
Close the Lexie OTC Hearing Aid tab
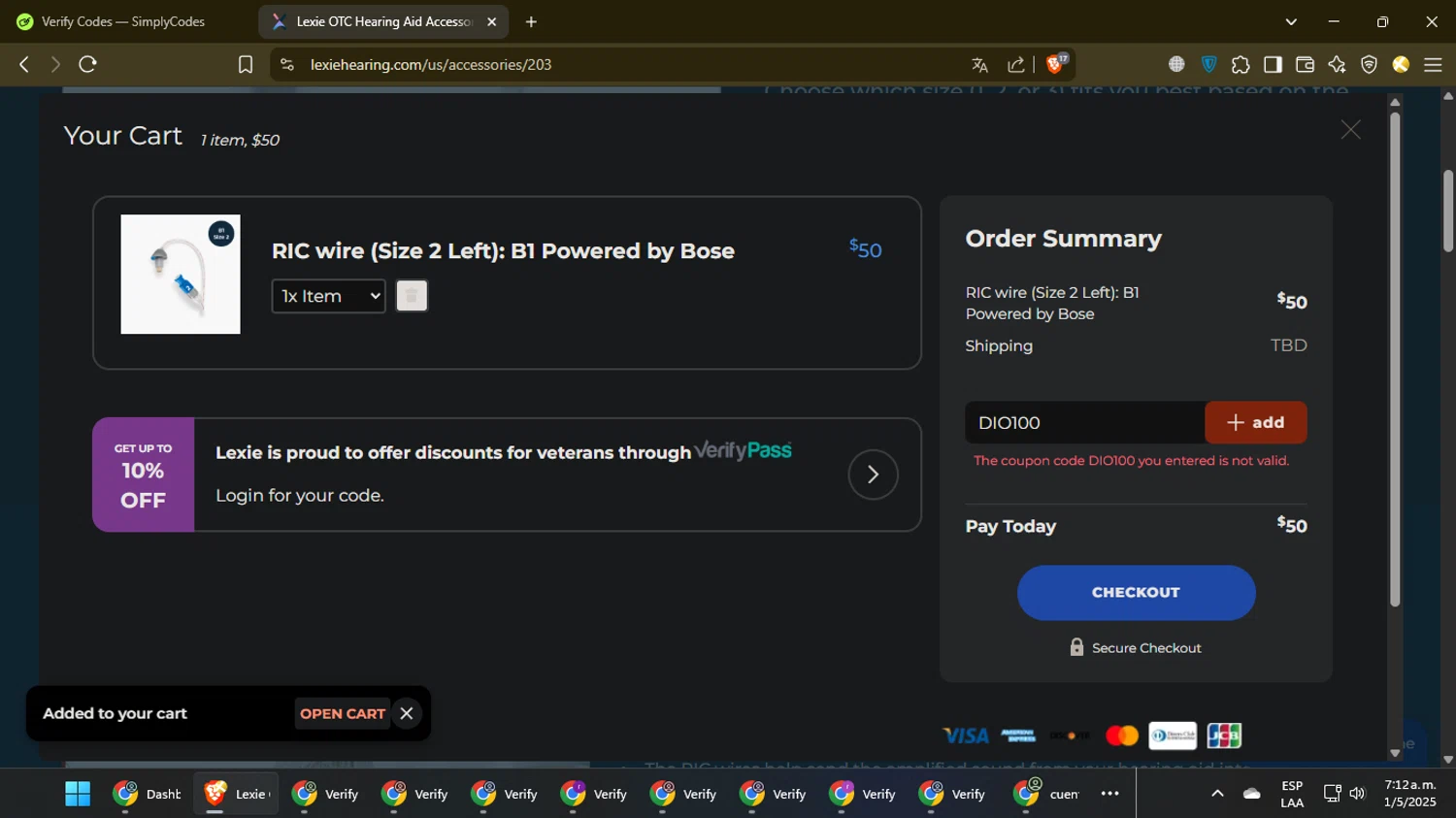tap(491, 21)
